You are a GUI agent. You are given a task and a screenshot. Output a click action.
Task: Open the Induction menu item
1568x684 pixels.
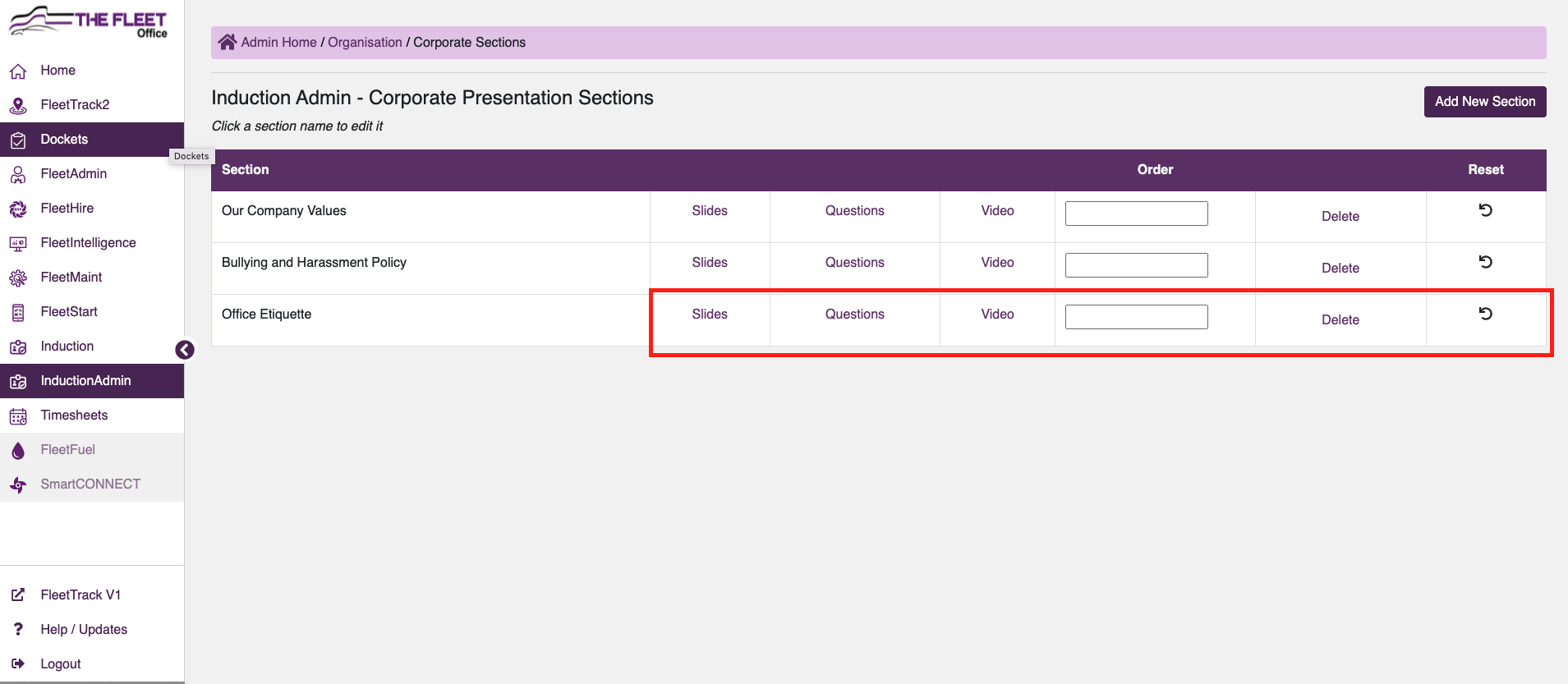(92, 347)
